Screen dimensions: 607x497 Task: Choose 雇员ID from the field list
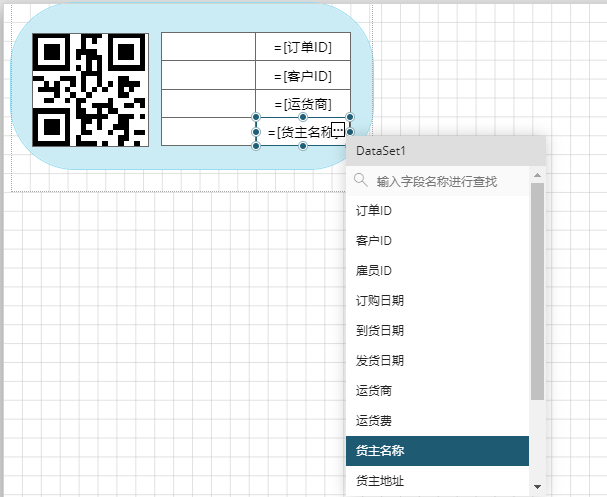(437, 271)
